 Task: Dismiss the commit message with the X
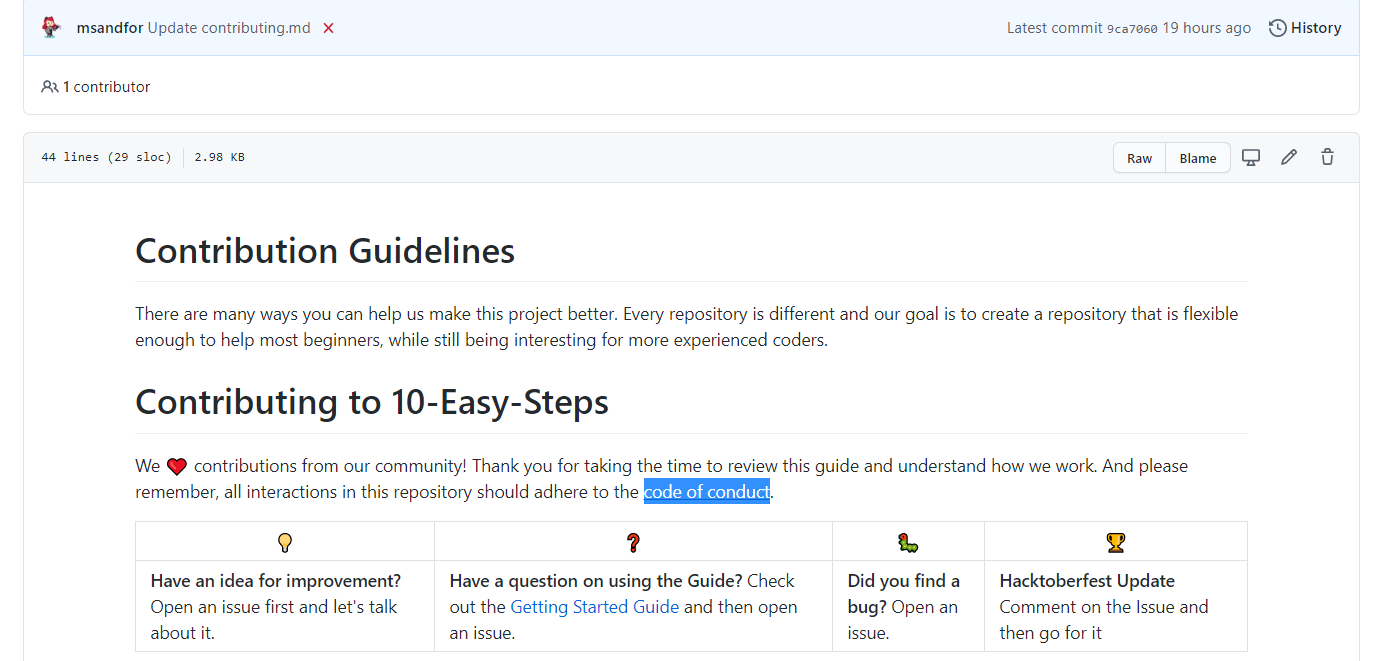pyautogui.click(x=328, y=28)
